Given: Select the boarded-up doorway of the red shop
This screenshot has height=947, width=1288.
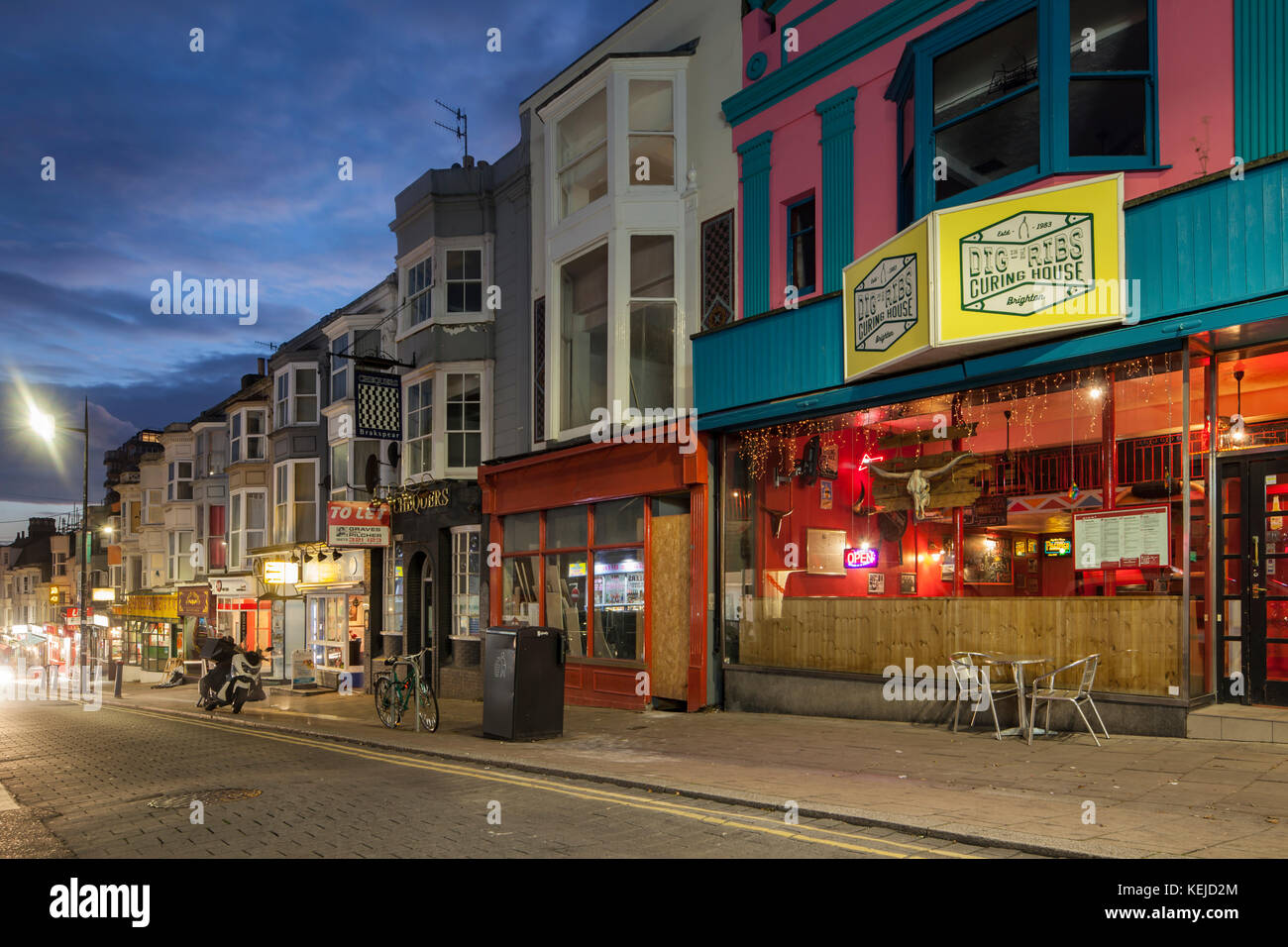Looking at the screenshot, I should coord(670,607).
